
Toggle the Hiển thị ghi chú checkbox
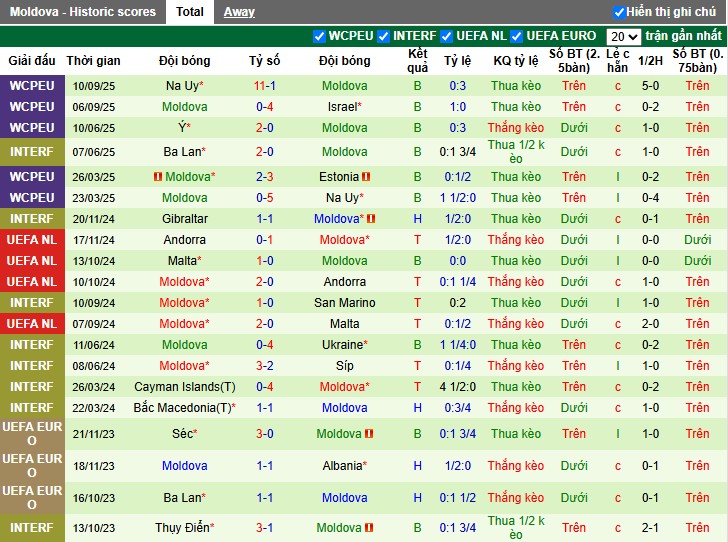pyautogui.click(x=619, y=12)
